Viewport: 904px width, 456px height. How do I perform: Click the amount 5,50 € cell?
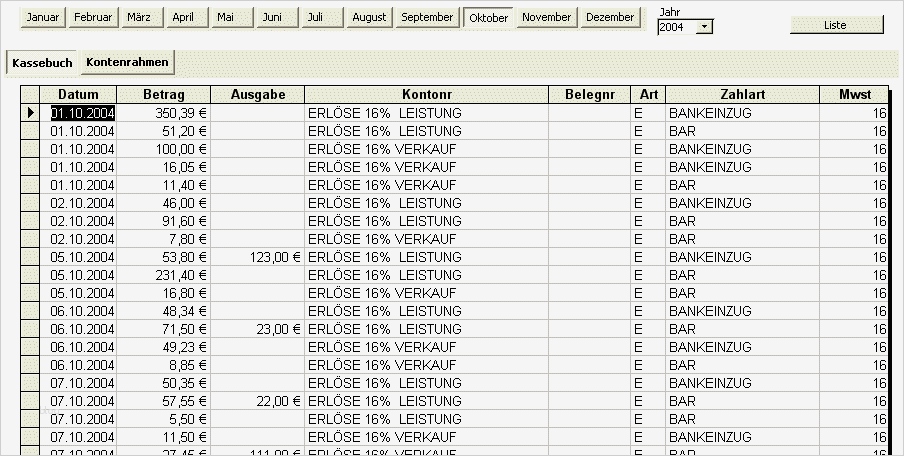(x=164, y=419)
